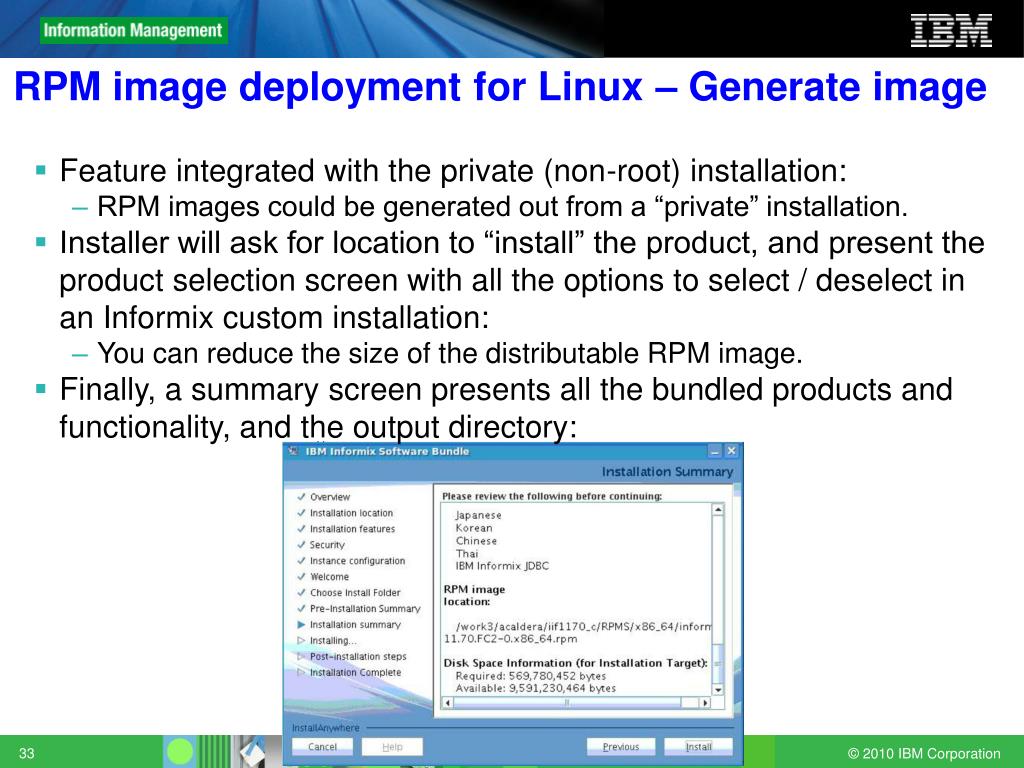Screen dimensions: 1024x768
Task: Minimize the IBM Informix Software Bundle window
Action: click(x=715, y=451)
